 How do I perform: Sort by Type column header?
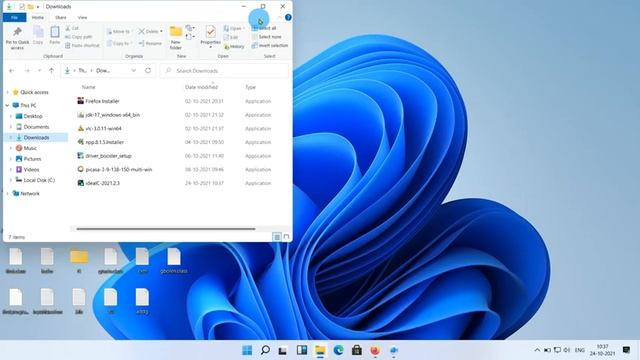(x=251, y=87)
